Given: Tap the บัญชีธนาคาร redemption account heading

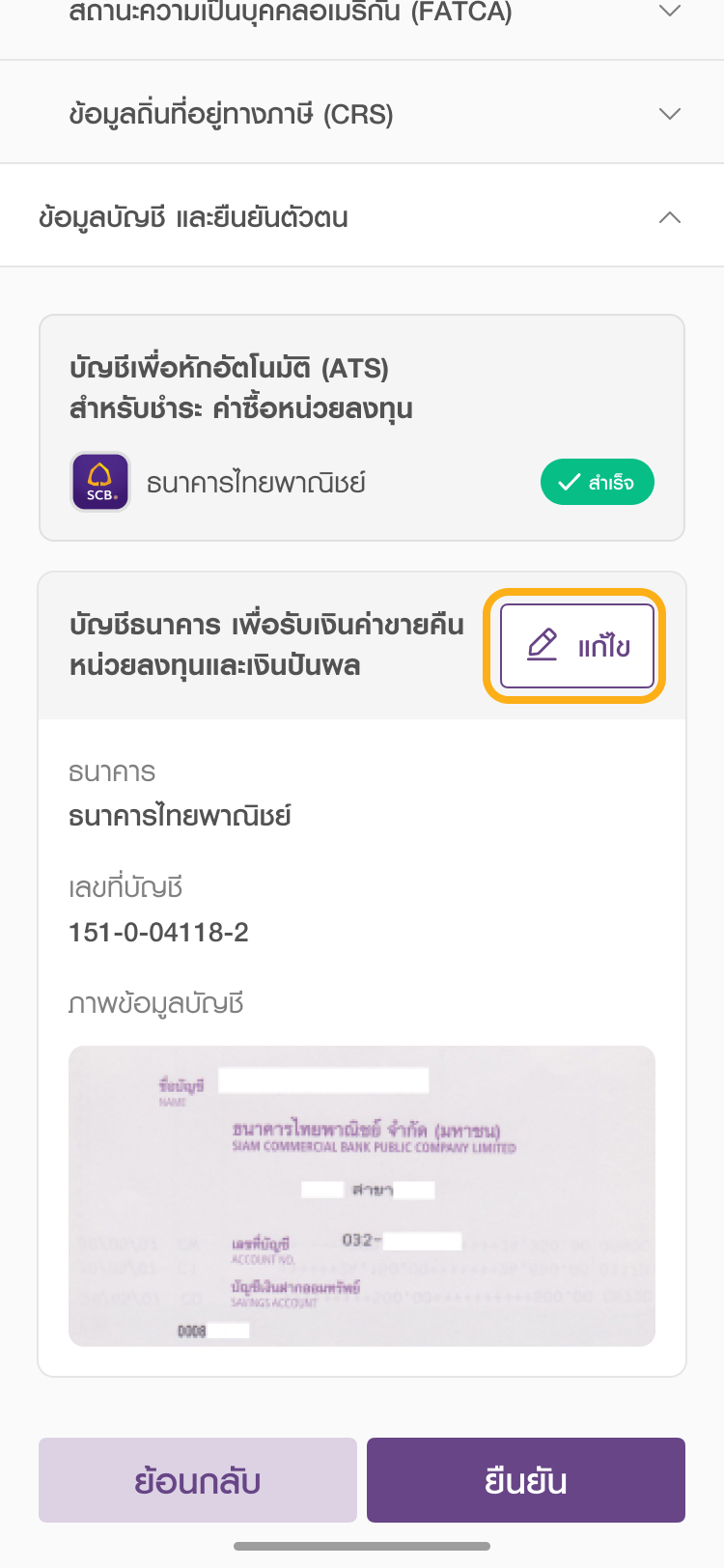Looking at the screenshot, I should [266, 645].
